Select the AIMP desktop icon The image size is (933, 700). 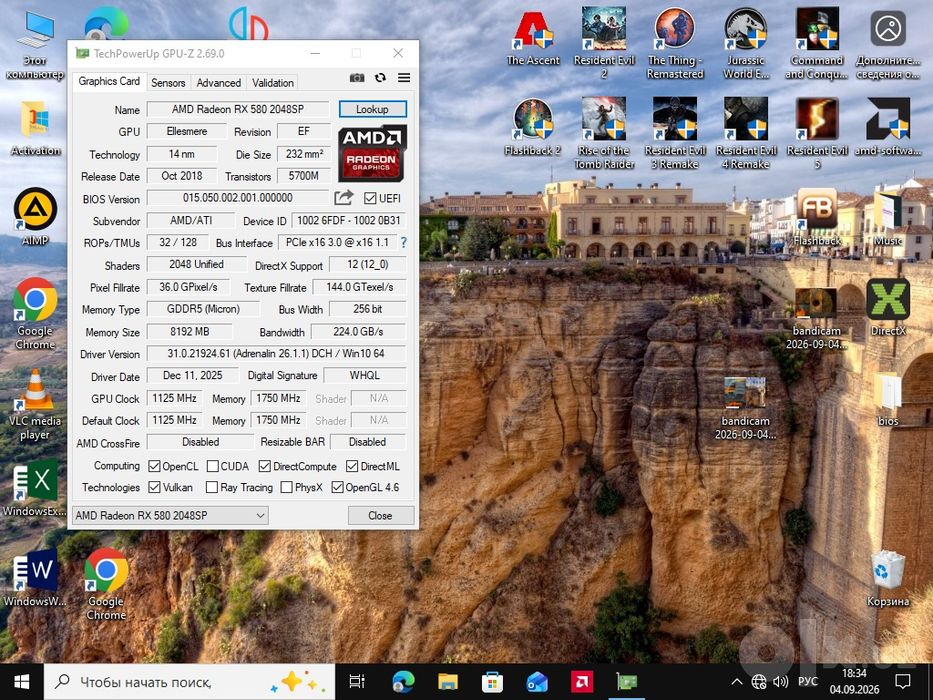coord(35,216)
